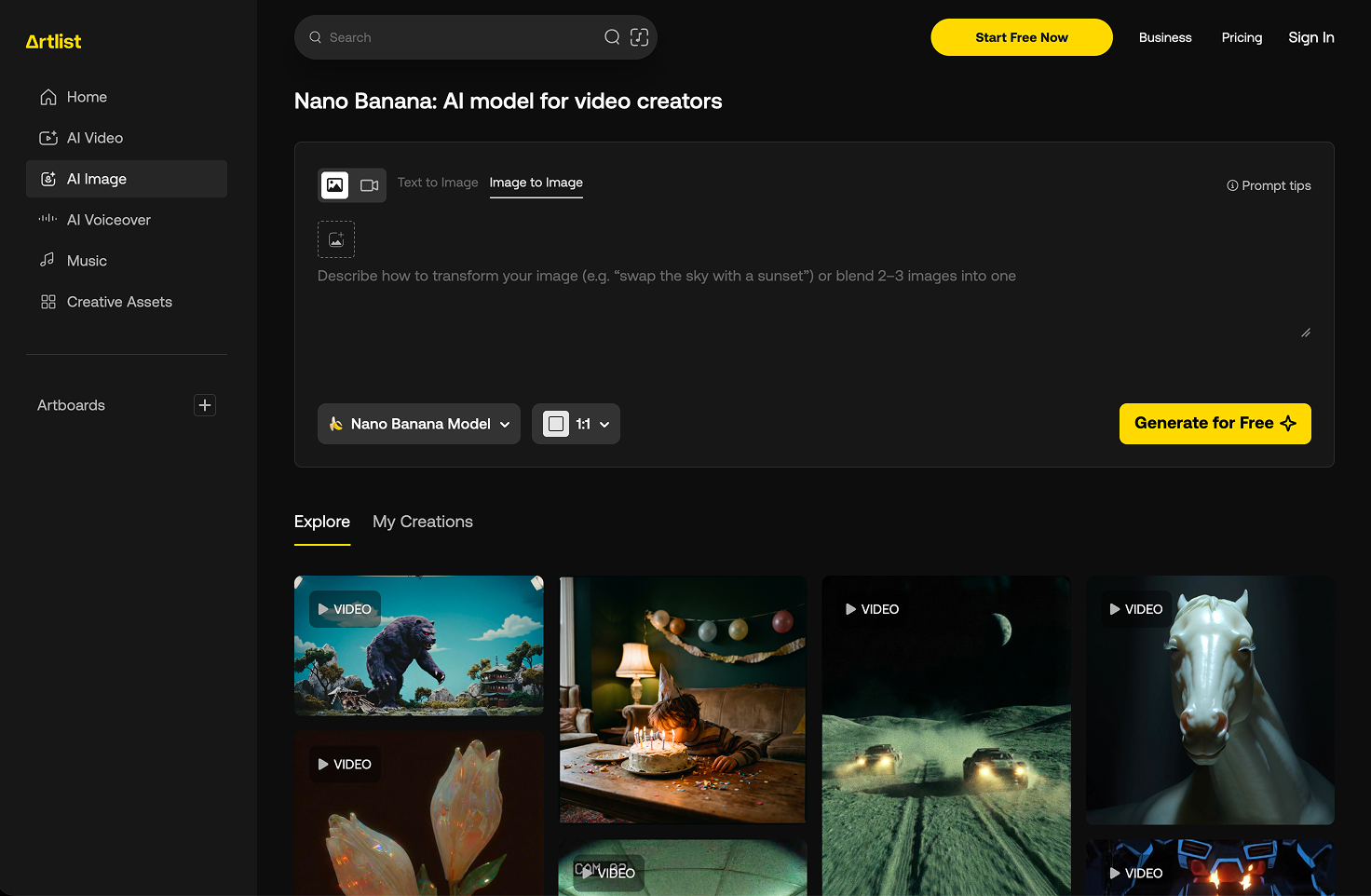Add a new artboard with plus icon
The height and width of the screenshot is (896, 1371).
(205, 405)
